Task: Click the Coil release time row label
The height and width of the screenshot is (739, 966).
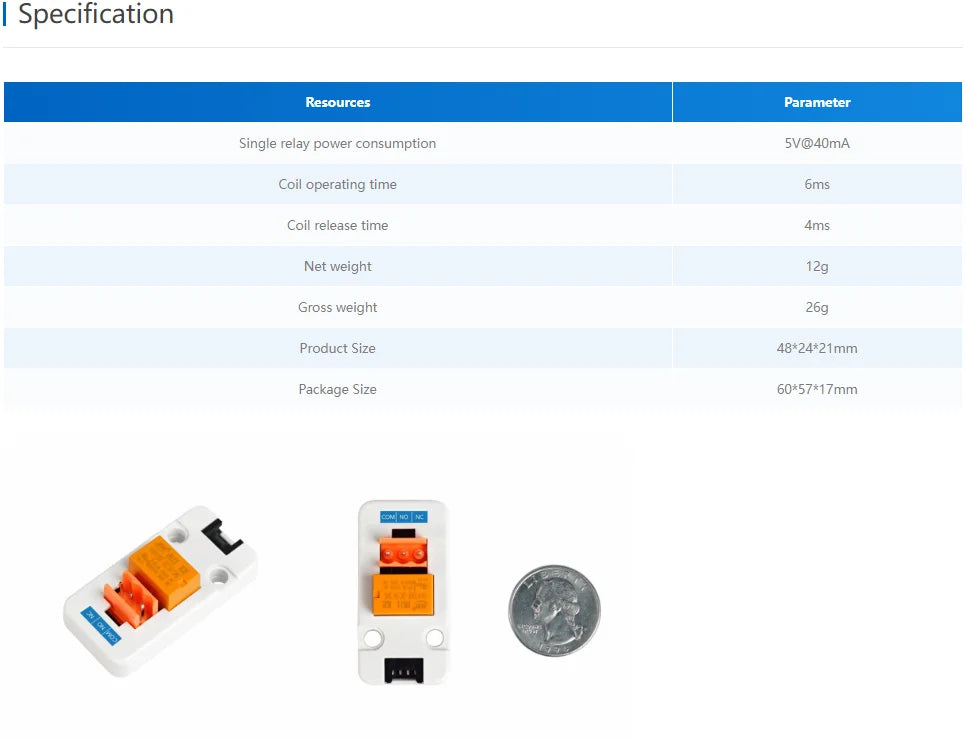Action: point(338,225)
